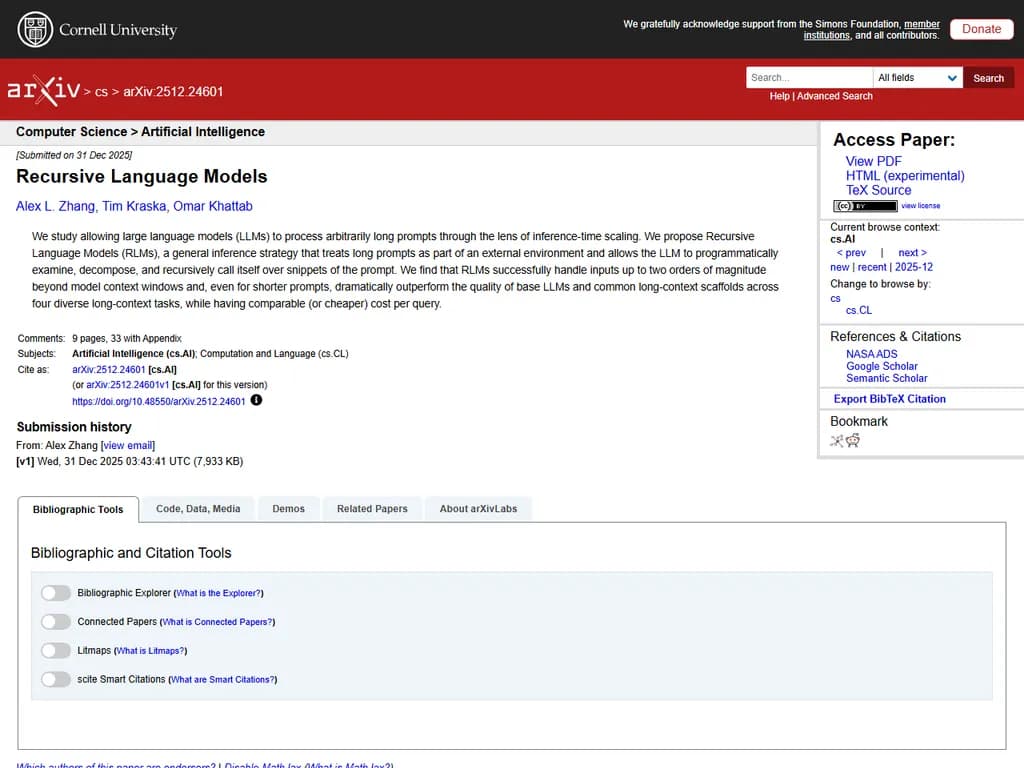This screenshot has width=1024, height=768.
Task: Toggle the Litmaps switch
Action: pyautogui.click(x=56, y=651)
